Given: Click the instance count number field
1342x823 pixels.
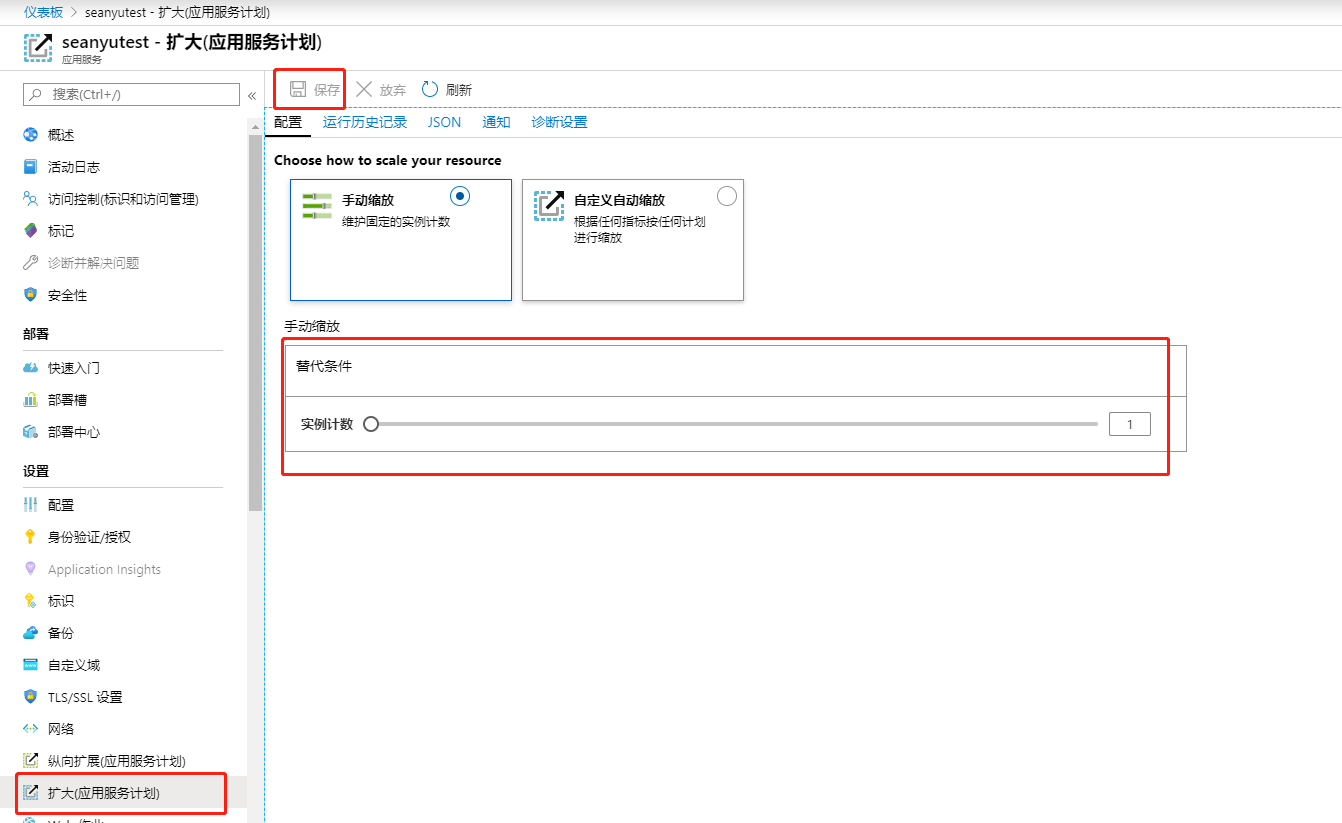Looking at the screenshot, I should pyautogui.click(x=1130, y=424).
